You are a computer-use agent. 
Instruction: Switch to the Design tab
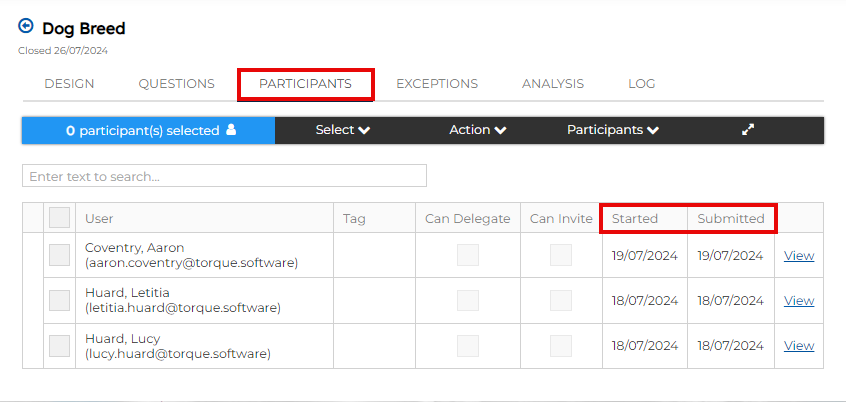pos(69,84)
